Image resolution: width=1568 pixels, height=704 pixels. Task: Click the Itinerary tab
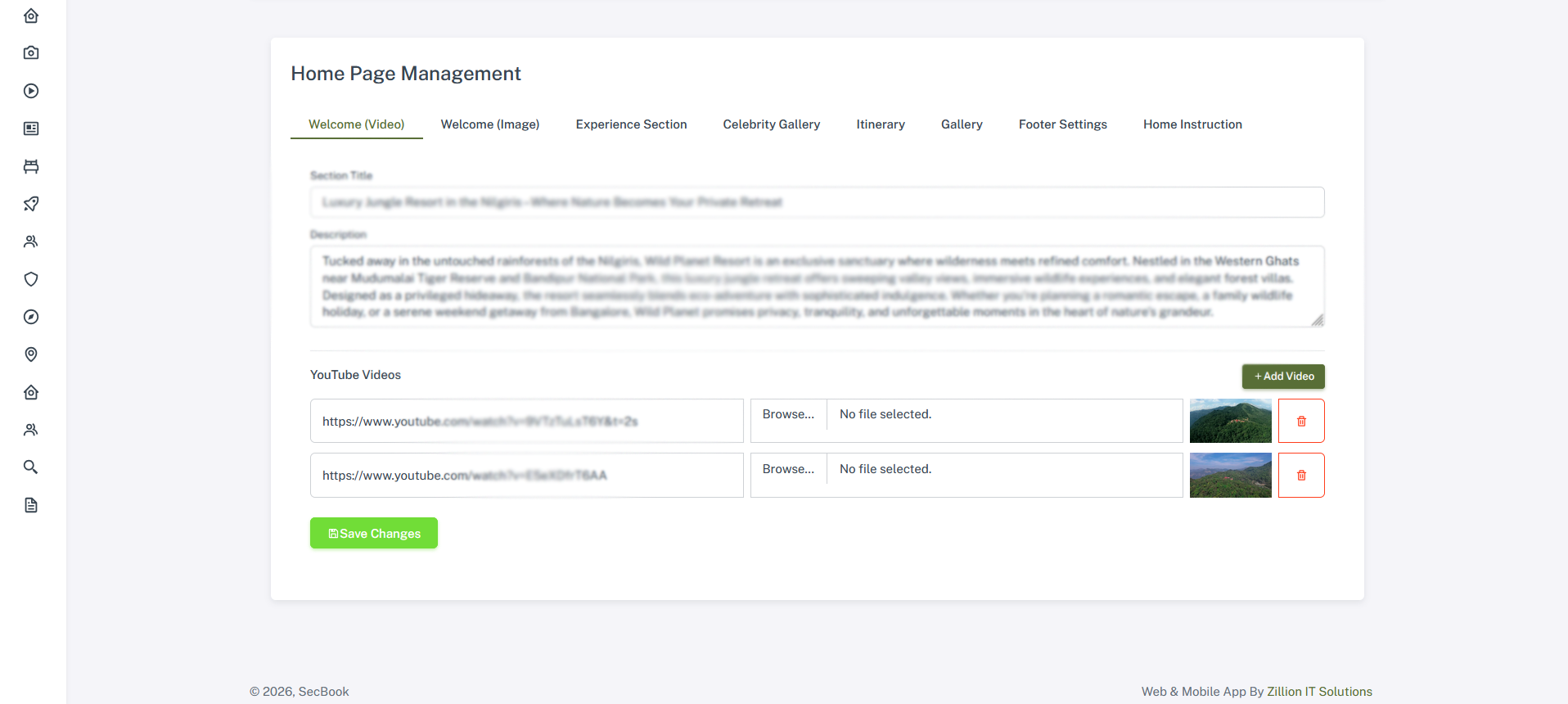[x=880, y=124]
